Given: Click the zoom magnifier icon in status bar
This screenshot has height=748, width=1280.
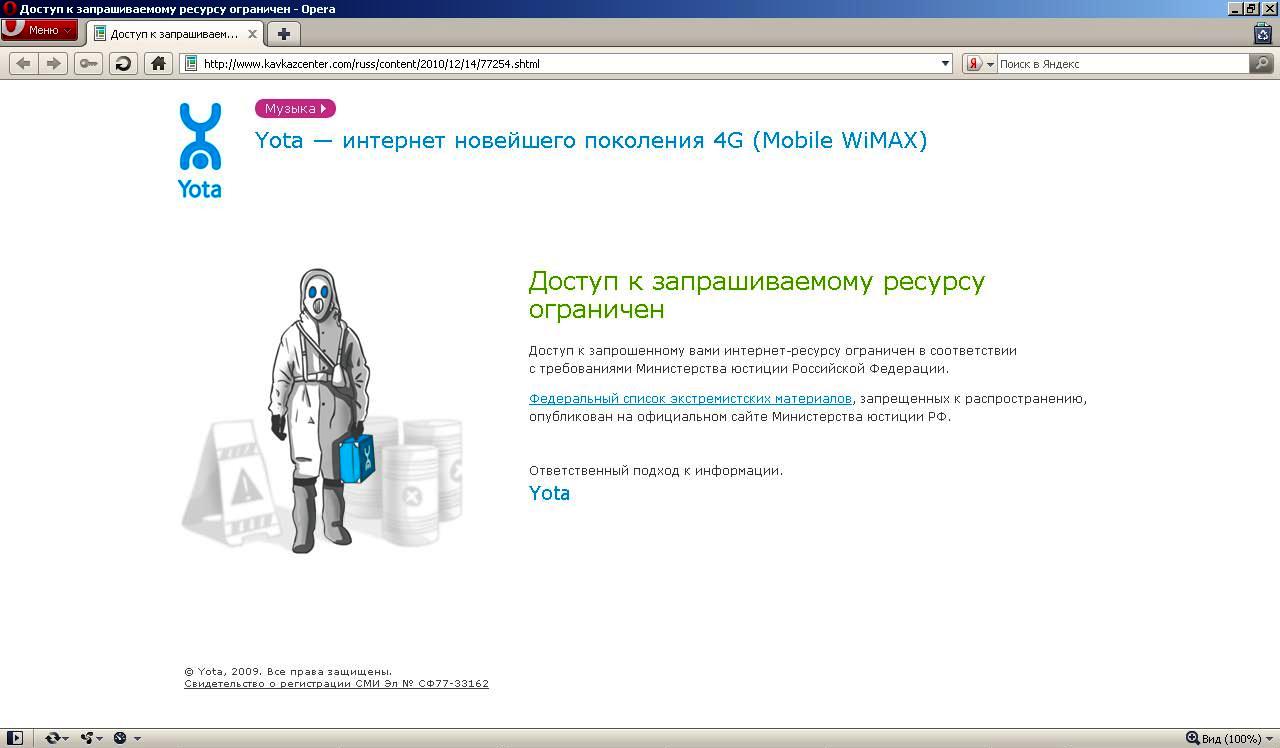Looking at the screenshot, I should 1192,738.
